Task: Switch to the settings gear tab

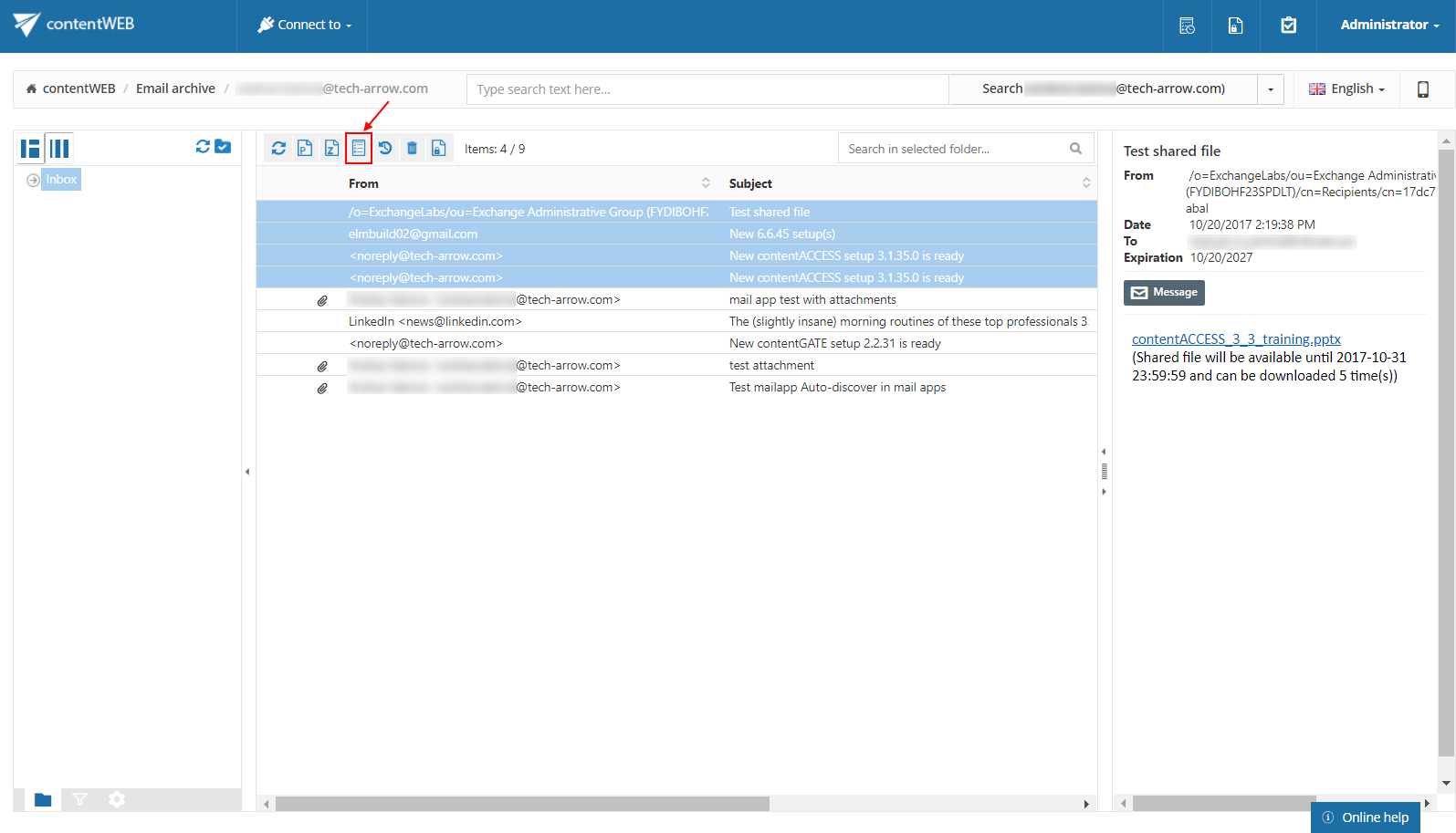Action: 116,799
